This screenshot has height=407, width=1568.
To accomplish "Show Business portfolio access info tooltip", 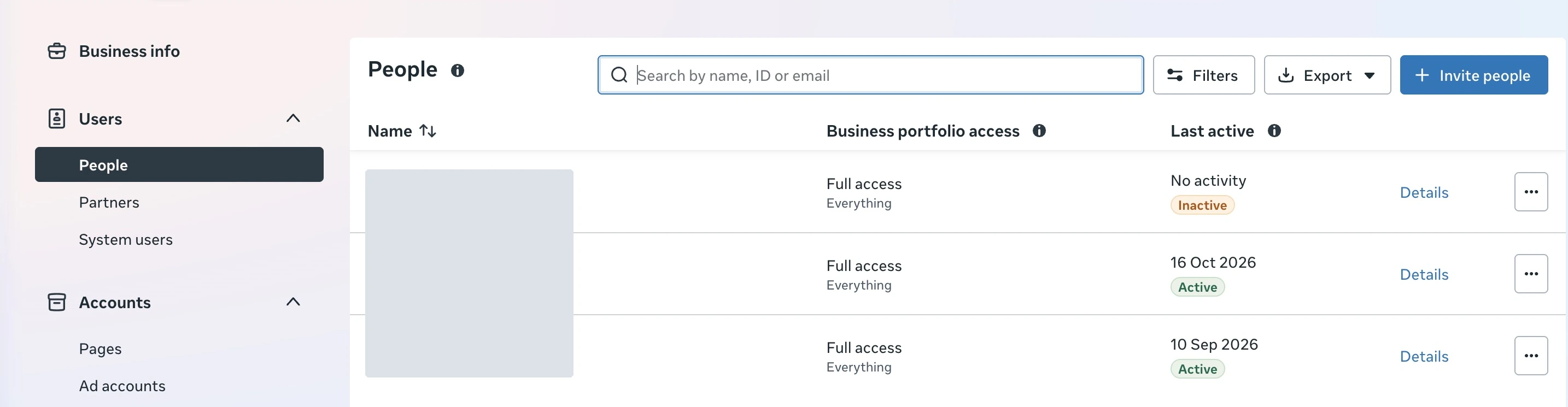I will click(x=1039, y=131).
